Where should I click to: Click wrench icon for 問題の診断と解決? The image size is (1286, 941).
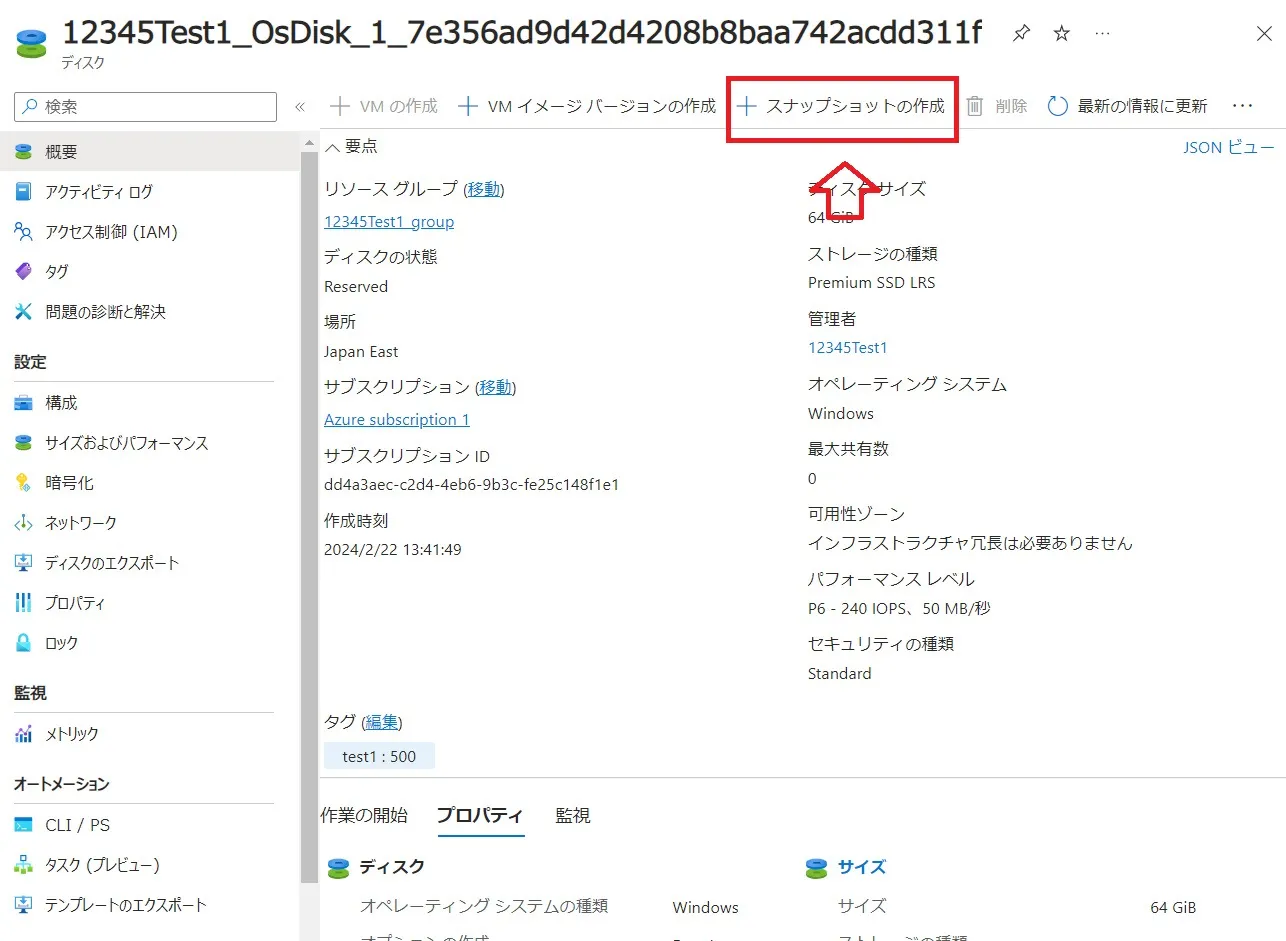pos(24,312)
